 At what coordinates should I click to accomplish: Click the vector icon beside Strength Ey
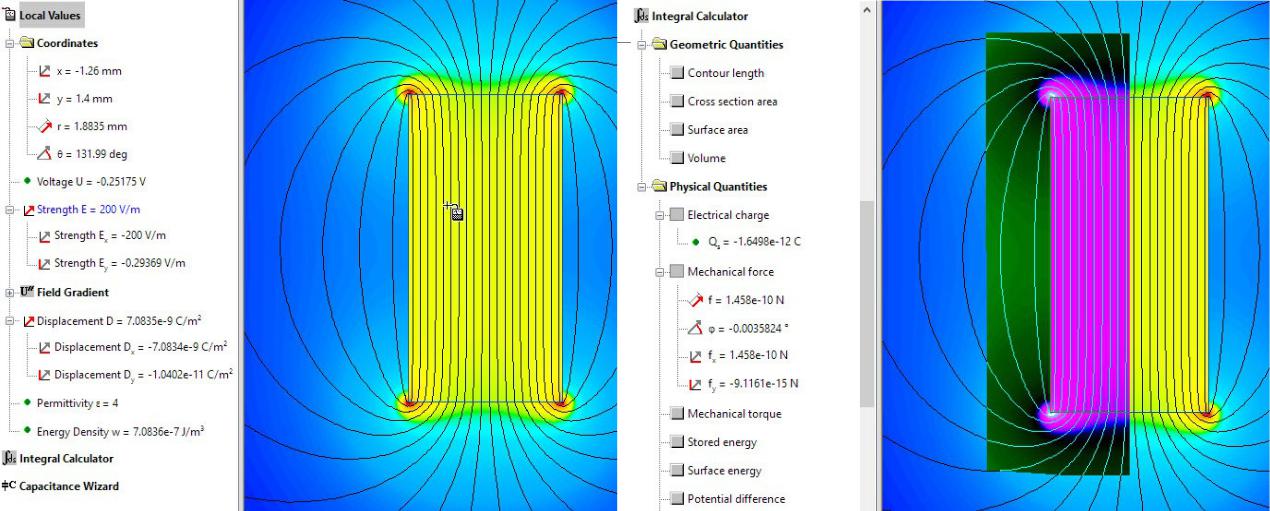(44, 264)
